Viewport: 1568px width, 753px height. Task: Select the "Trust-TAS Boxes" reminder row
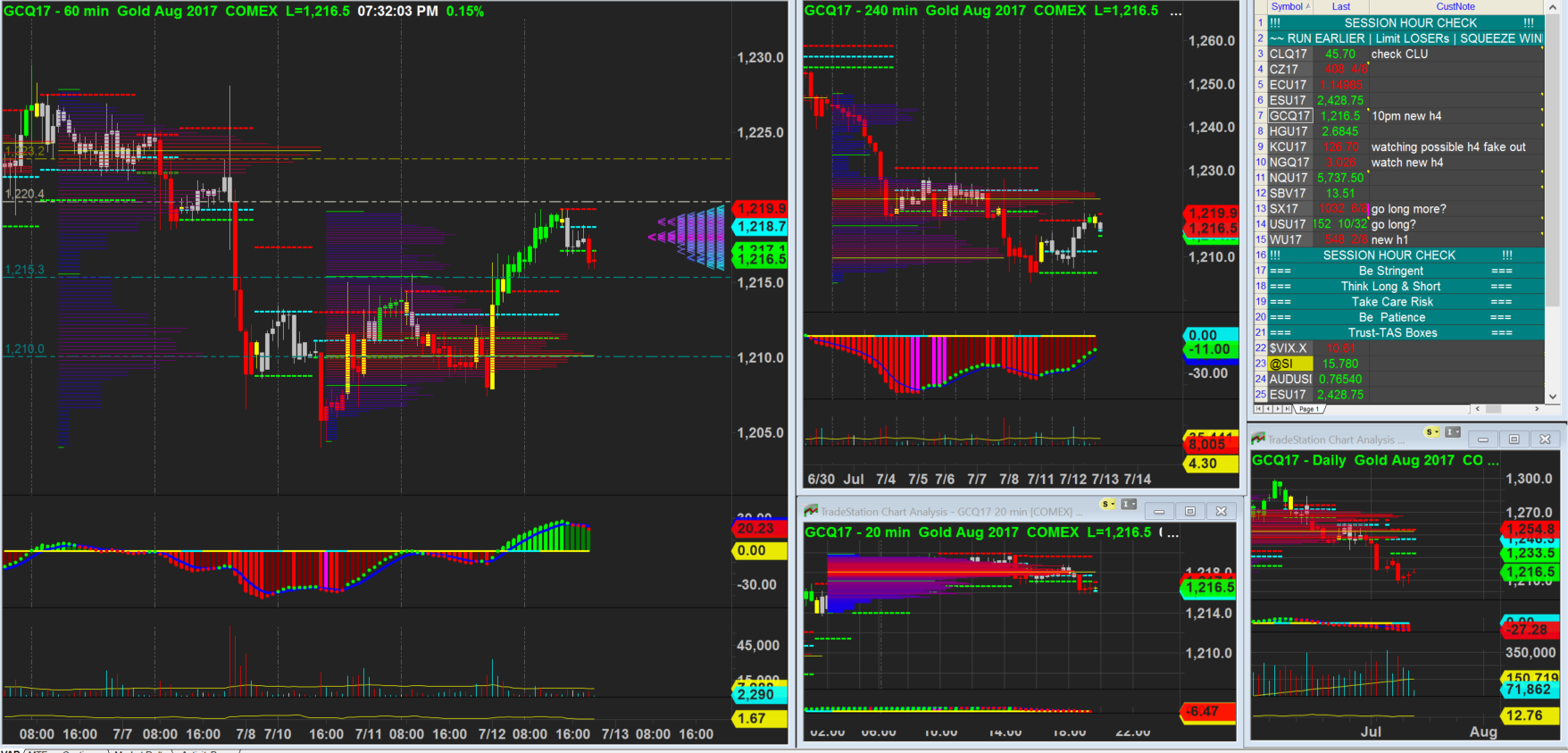coord(1406,333)
